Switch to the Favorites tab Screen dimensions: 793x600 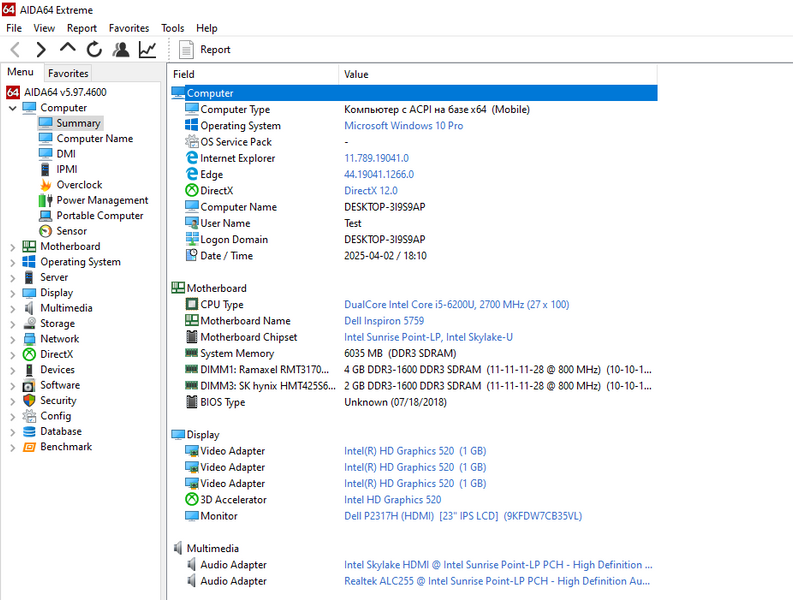point(68,73)
